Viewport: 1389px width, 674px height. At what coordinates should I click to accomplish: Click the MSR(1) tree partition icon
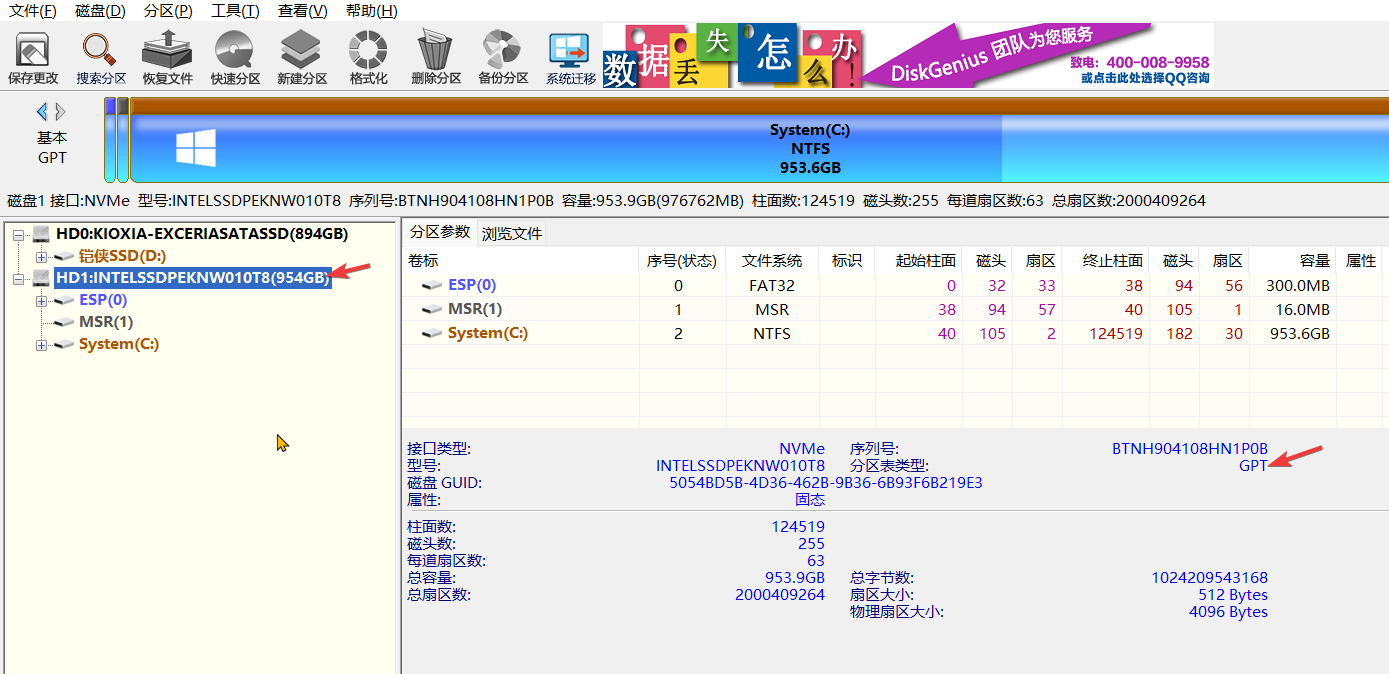coord(65,322)
